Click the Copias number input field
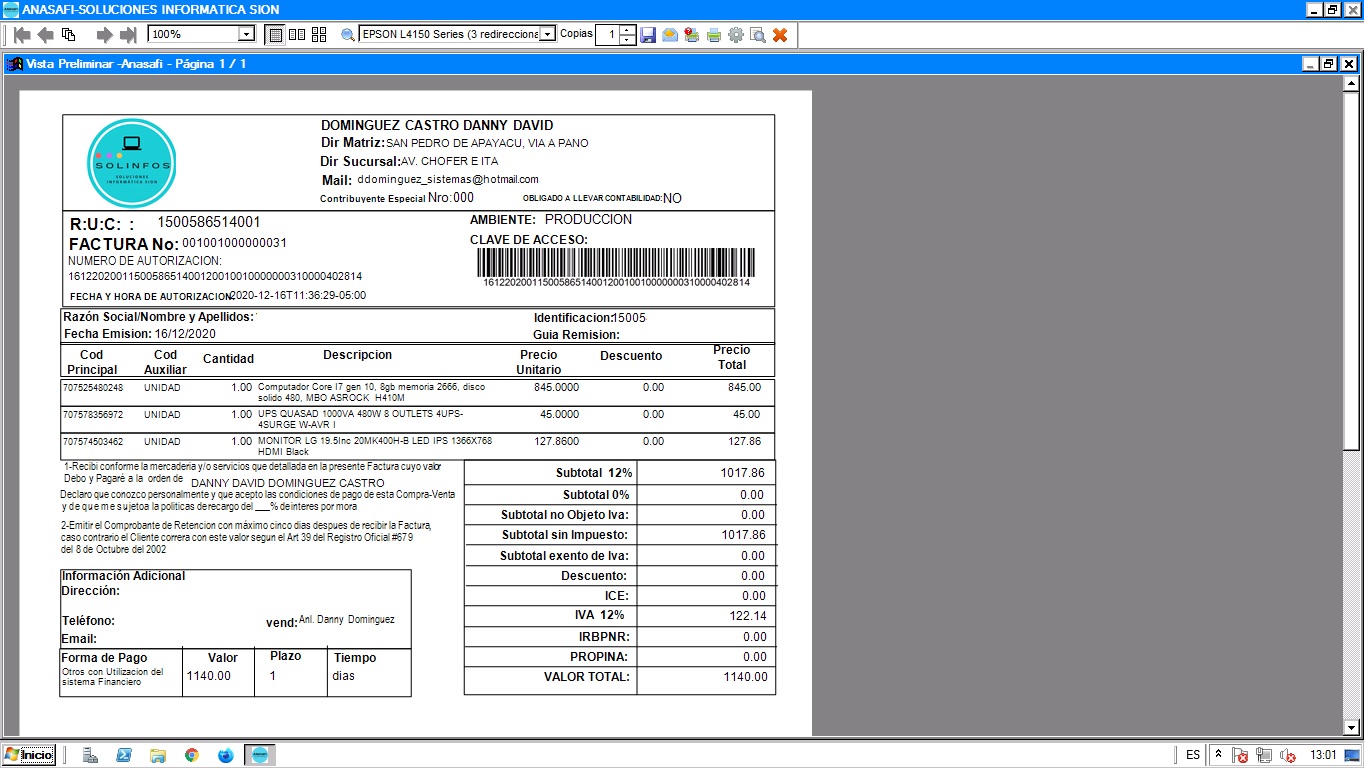 pos(607,35)
